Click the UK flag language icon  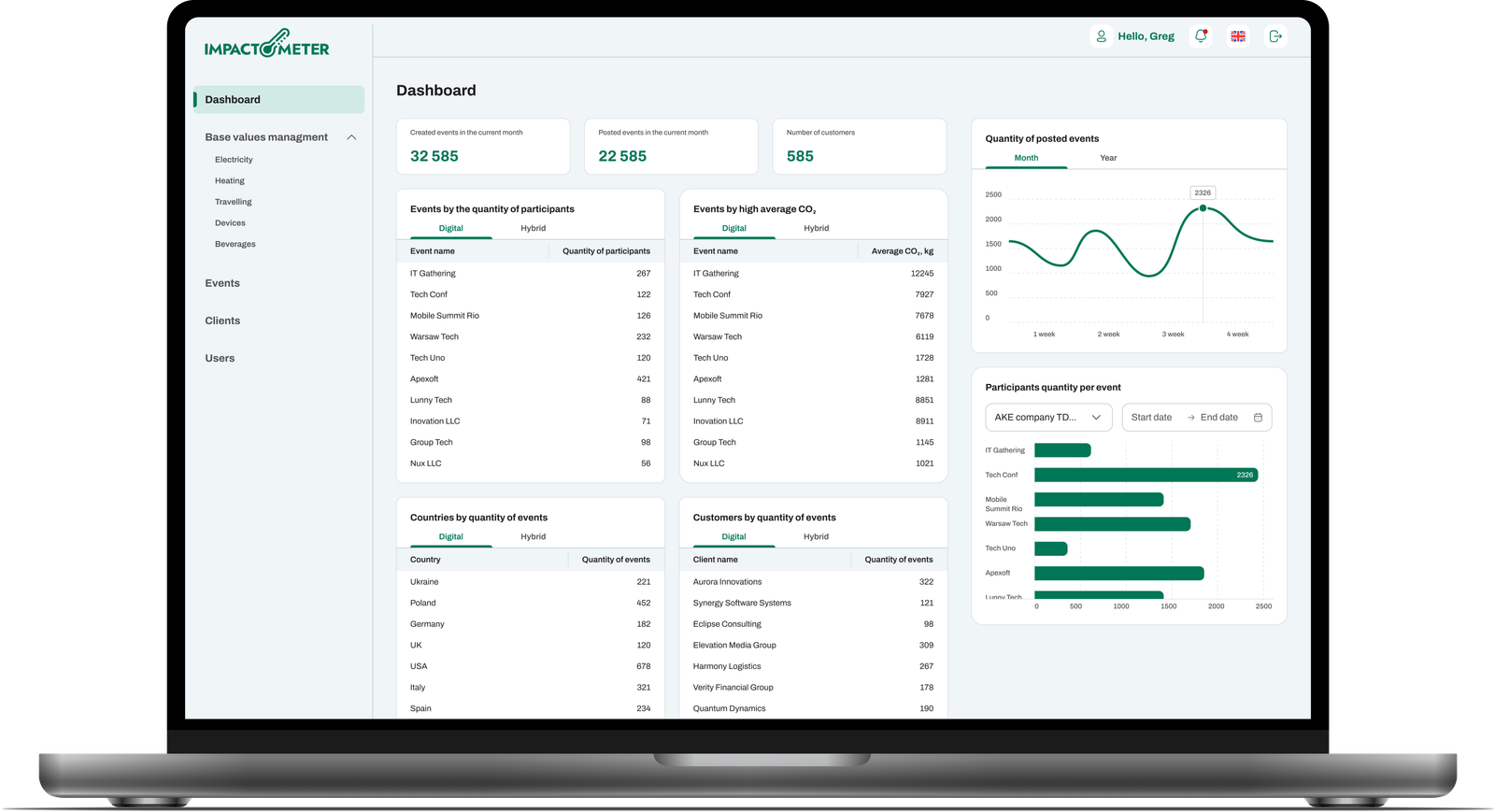(x=1238, y=36)
